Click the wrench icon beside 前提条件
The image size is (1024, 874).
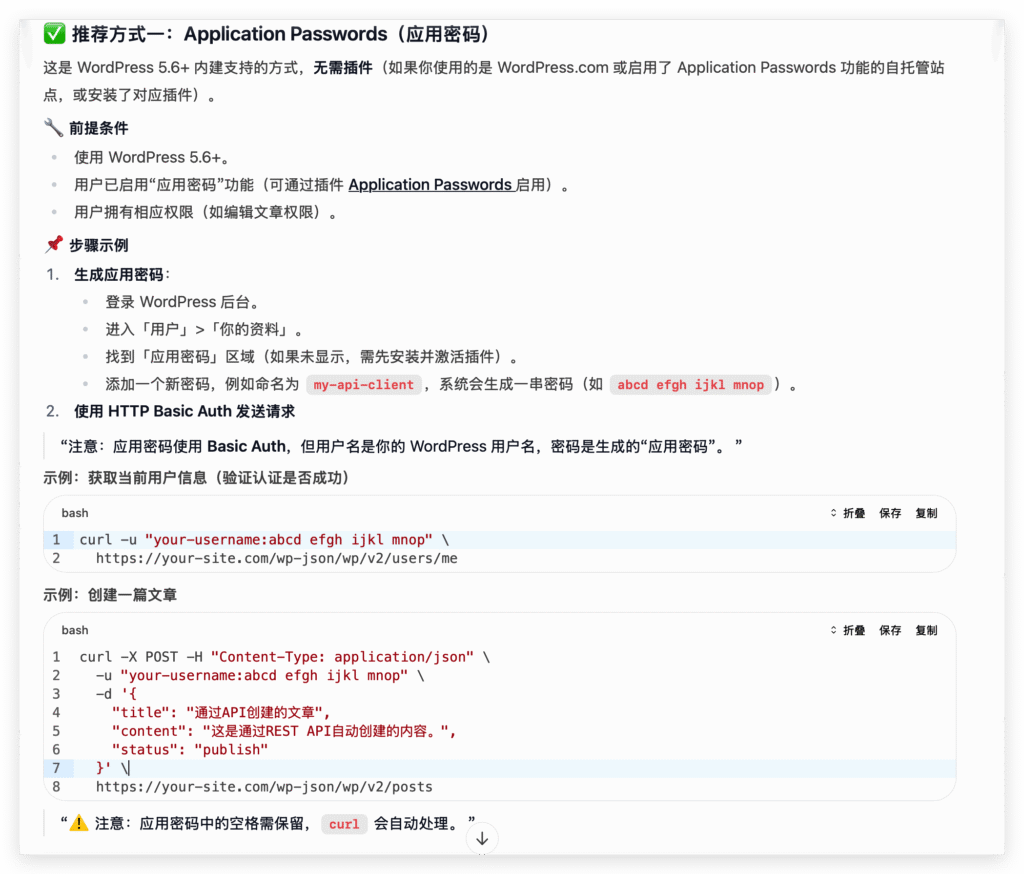click(54, 128)
